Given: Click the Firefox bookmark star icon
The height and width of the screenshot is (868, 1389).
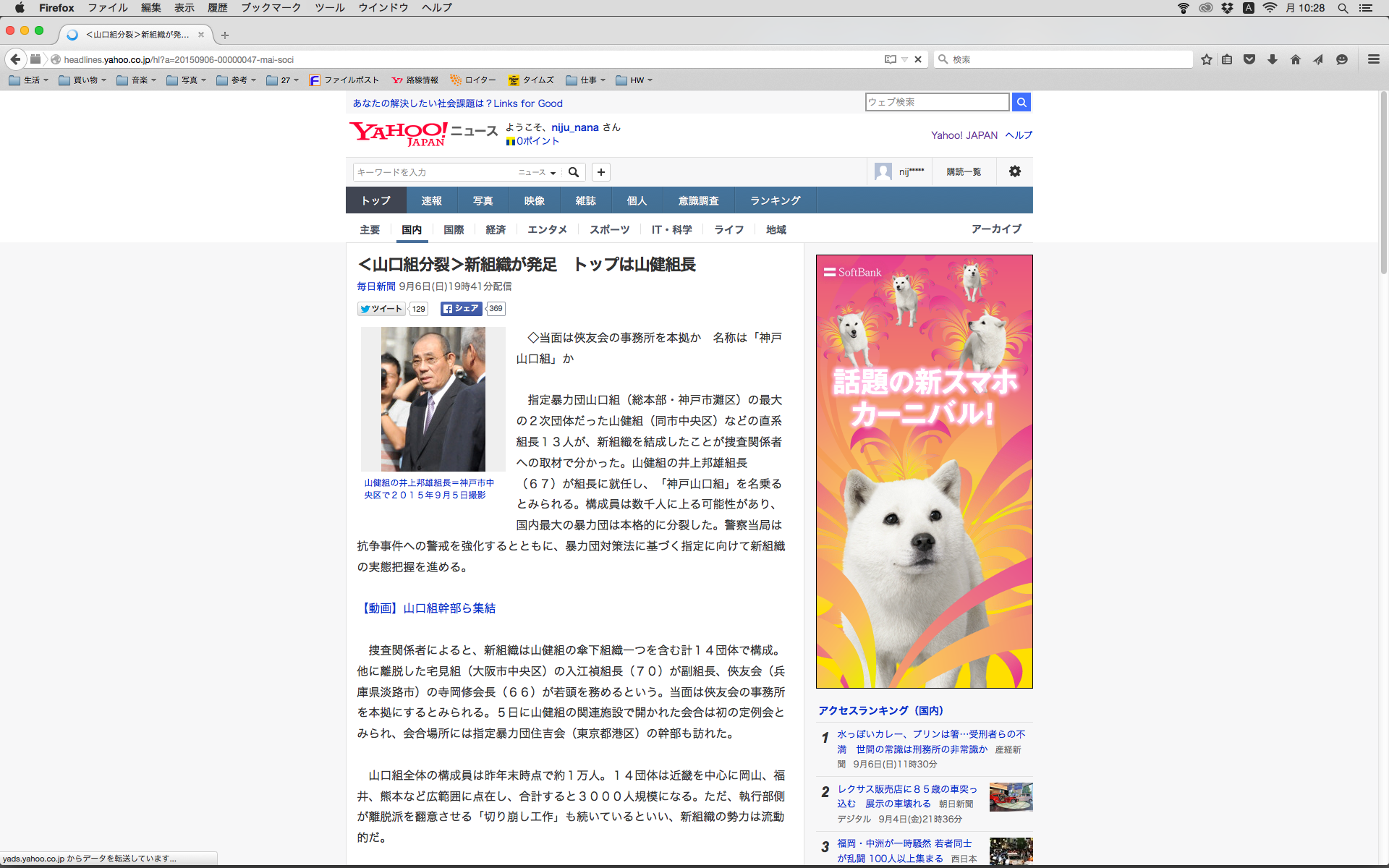Looking at the screenshot, I should pos(1206,59).
